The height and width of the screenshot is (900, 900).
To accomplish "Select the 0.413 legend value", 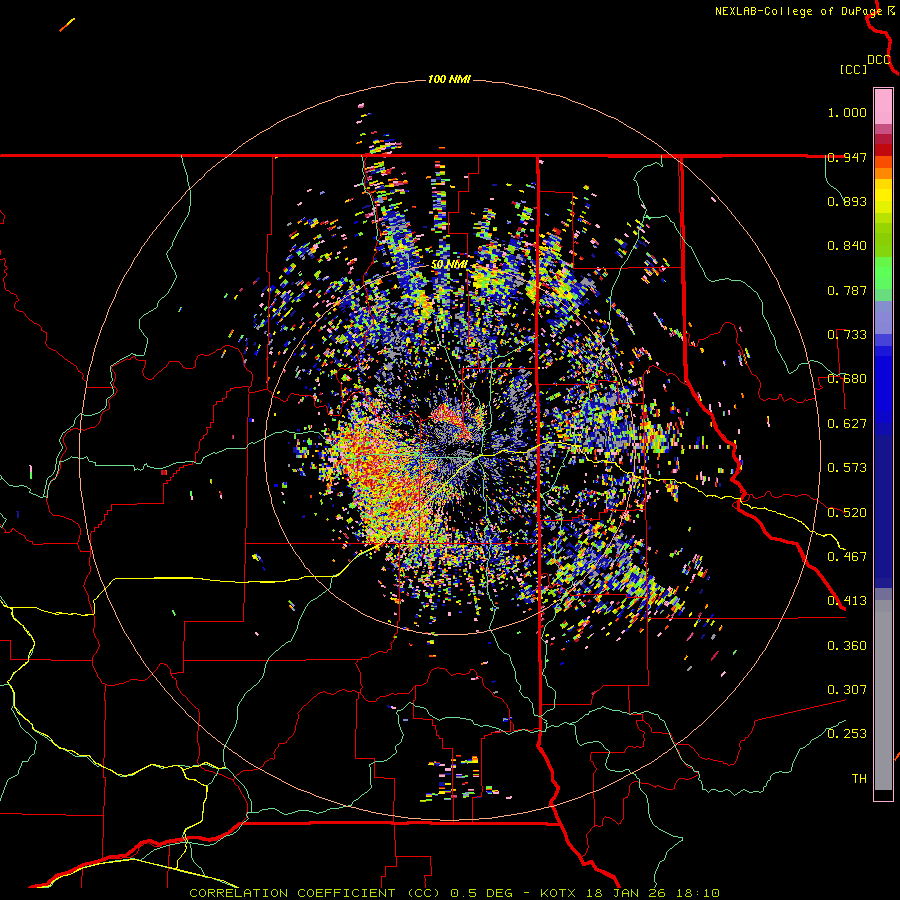I will tap(847, 601).
